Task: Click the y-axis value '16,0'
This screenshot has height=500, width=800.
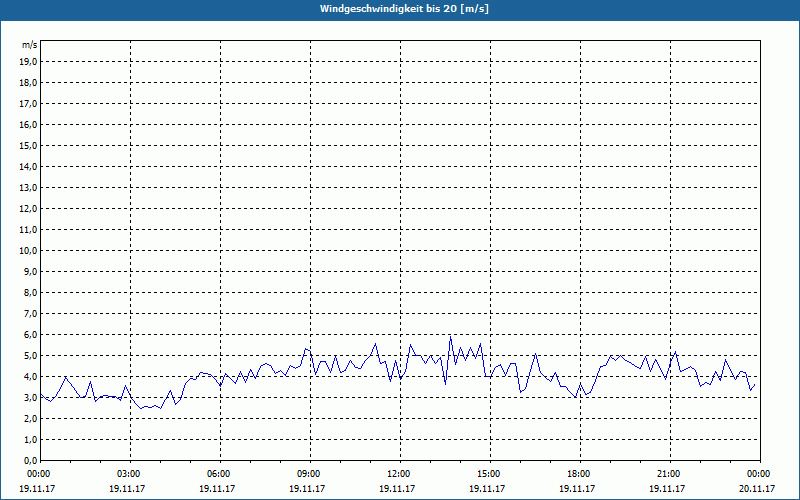Action: tap(28, 124)
